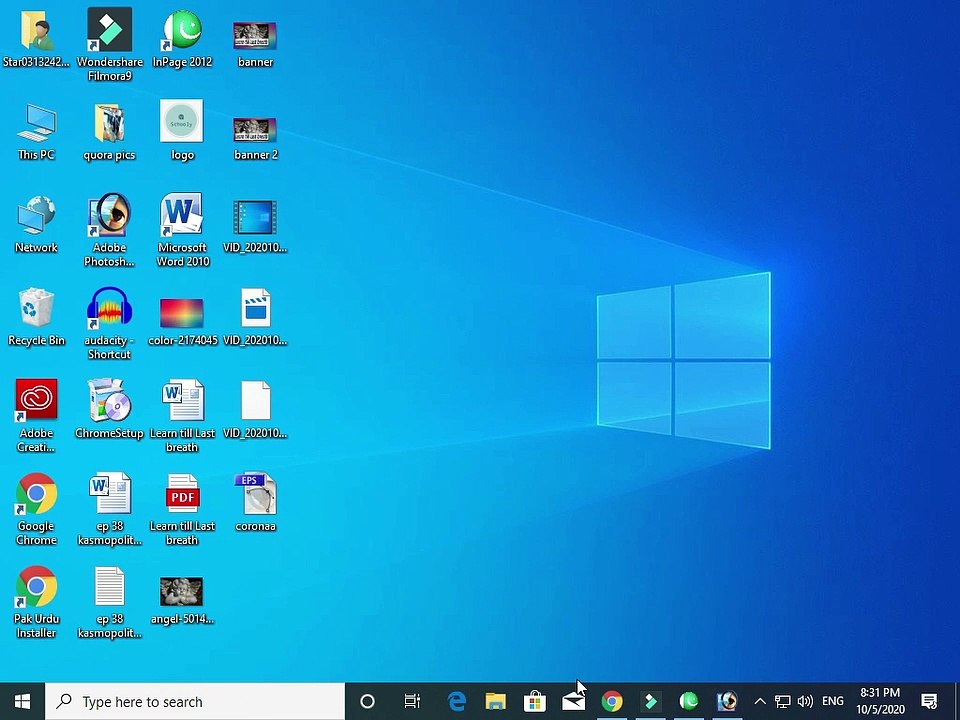The width and height of the screenshot is (960, 720).
Task: Show hidden system tray icons
Action: 760,702
